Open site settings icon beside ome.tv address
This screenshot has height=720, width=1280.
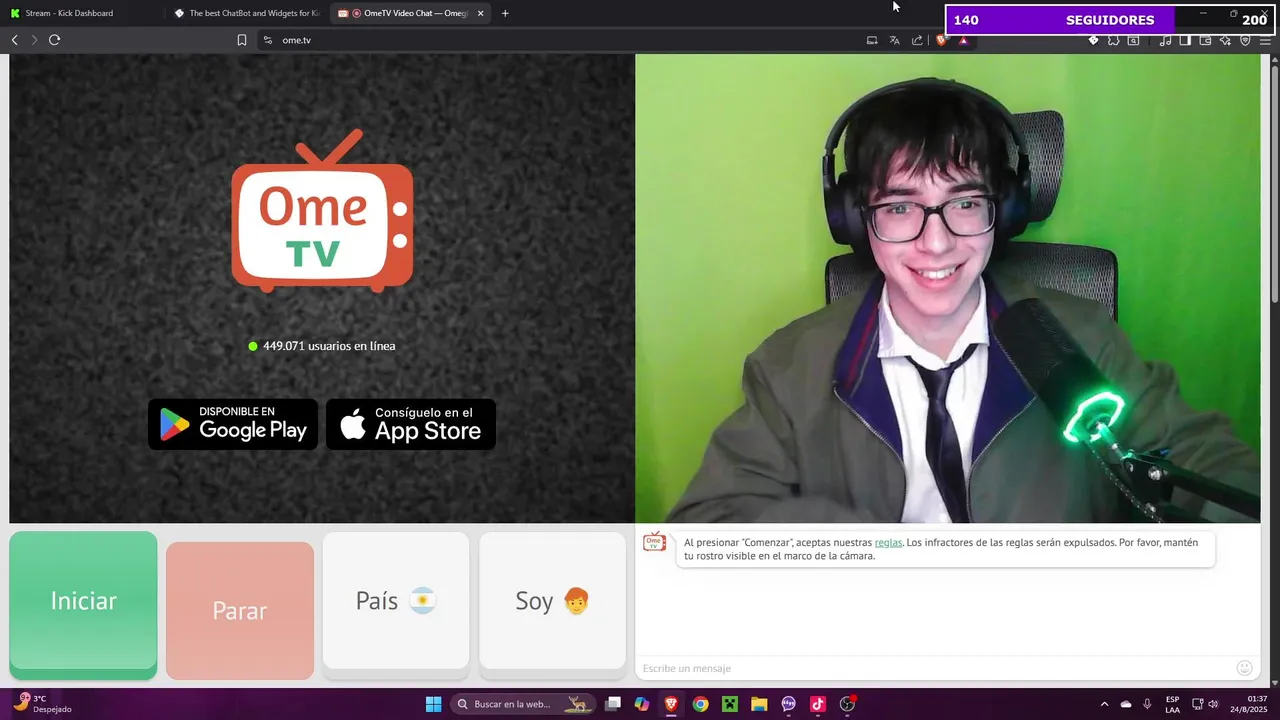(267, 40)
